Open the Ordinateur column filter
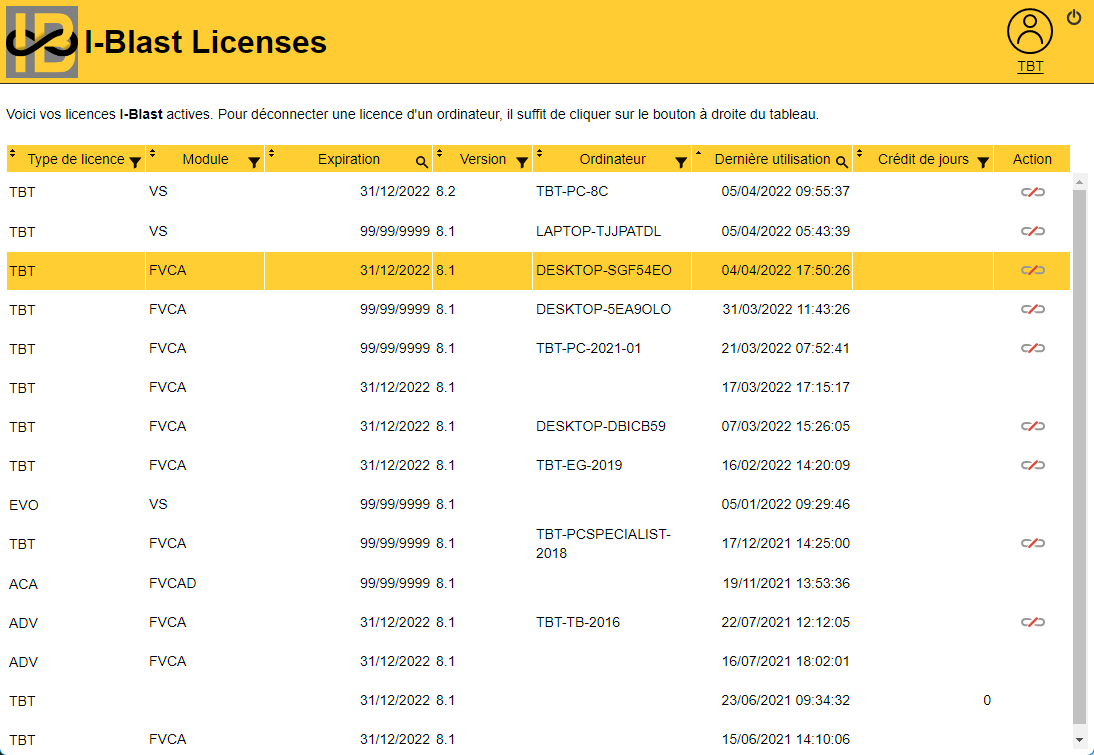Viewport: 1094px width, 755px height. pyautogui.click(x=680, y=160)
